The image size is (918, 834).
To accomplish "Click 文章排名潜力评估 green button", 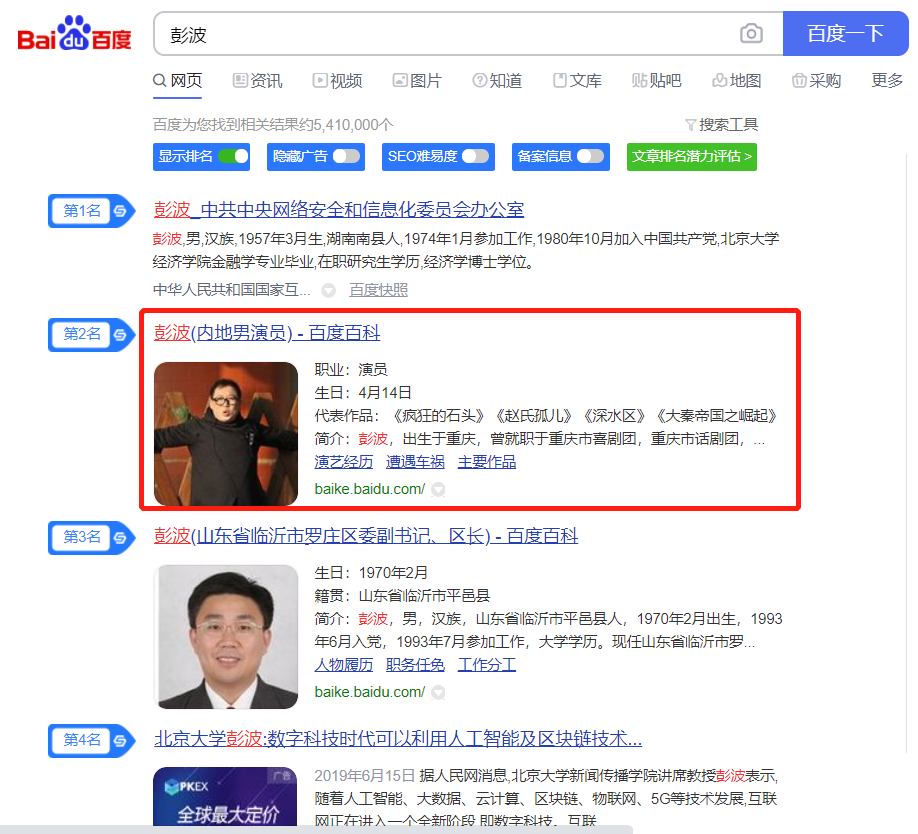I will point(691,157).
